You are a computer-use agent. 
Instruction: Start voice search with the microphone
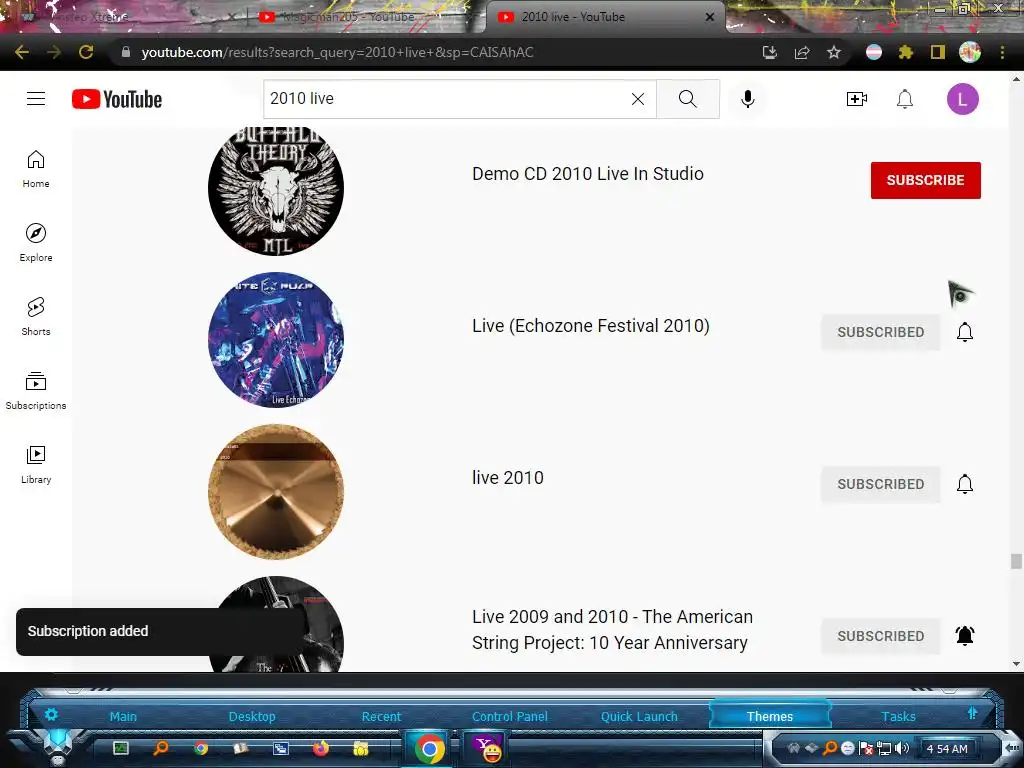[x=748, y=99]
